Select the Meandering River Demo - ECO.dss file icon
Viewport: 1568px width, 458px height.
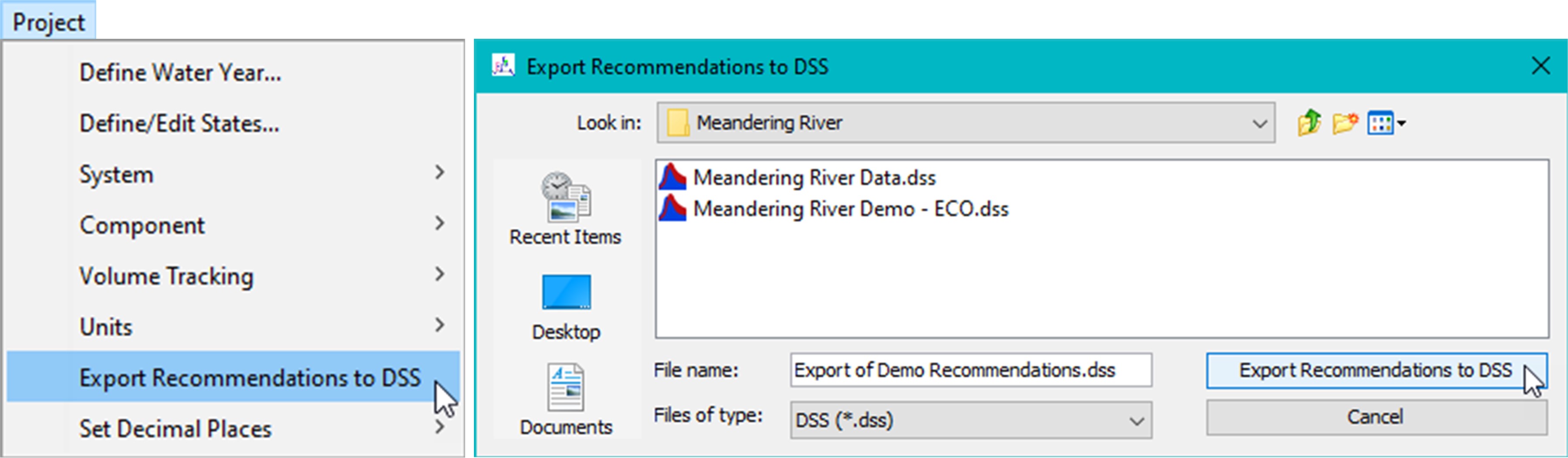[x=672, y=209]
